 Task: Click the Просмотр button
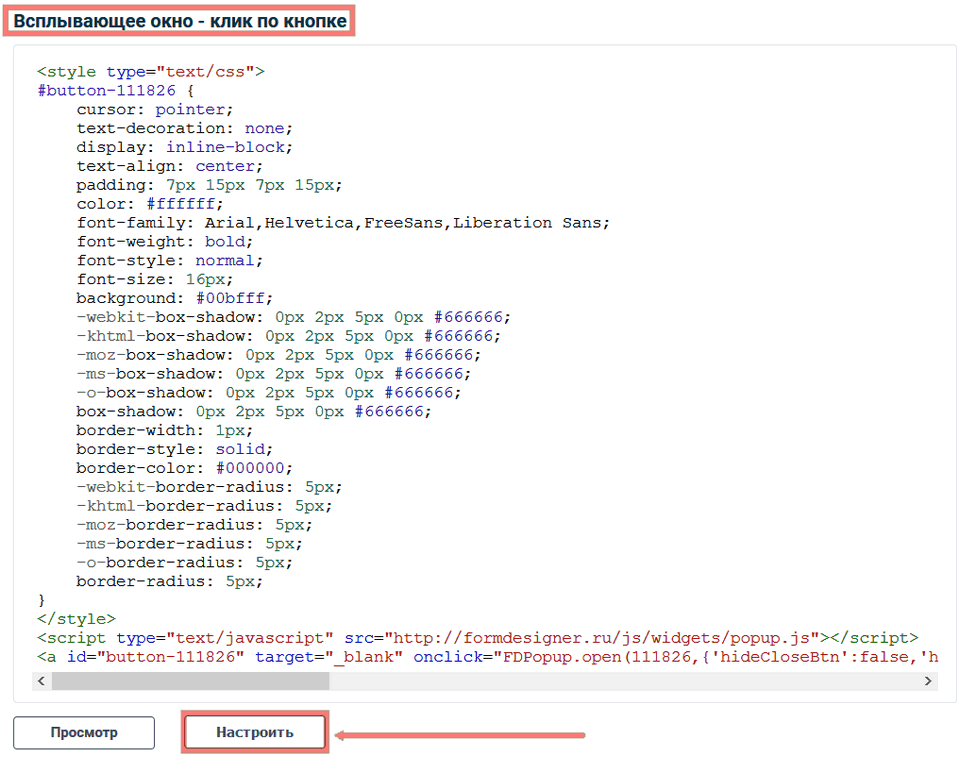click(84, 732)
